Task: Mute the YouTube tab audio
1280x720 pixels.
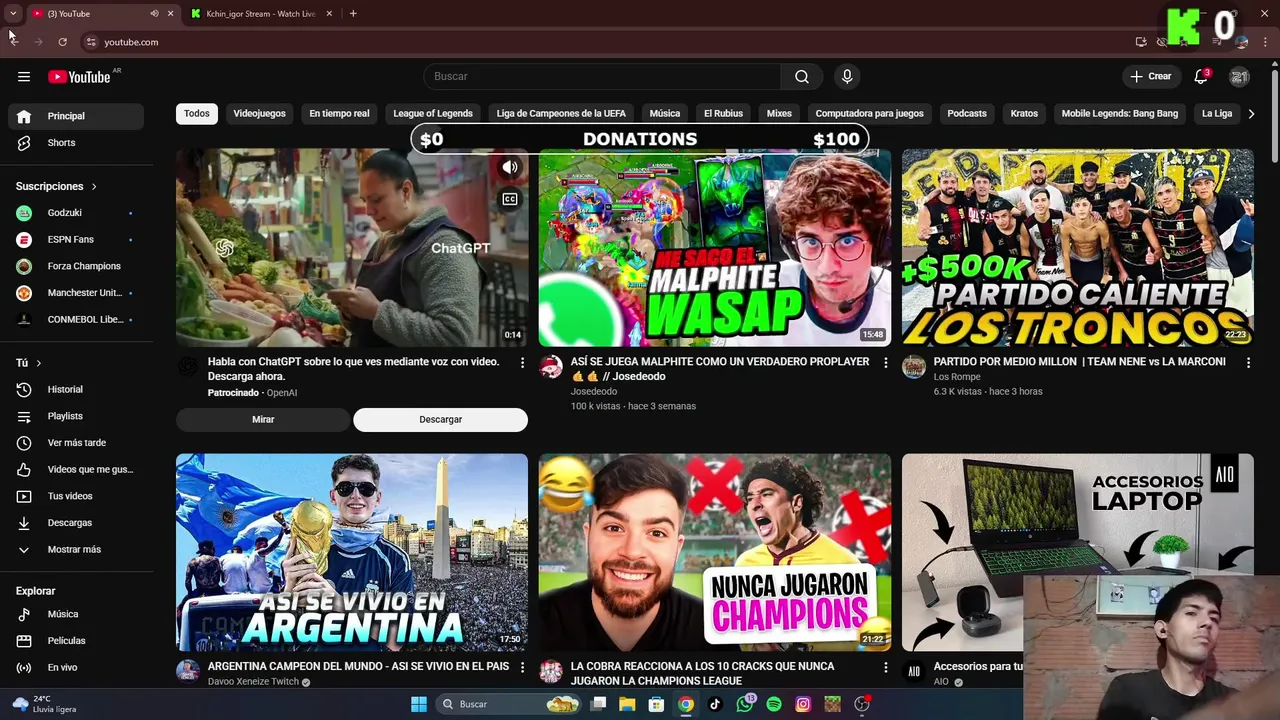Action: [x=154, y=14]
